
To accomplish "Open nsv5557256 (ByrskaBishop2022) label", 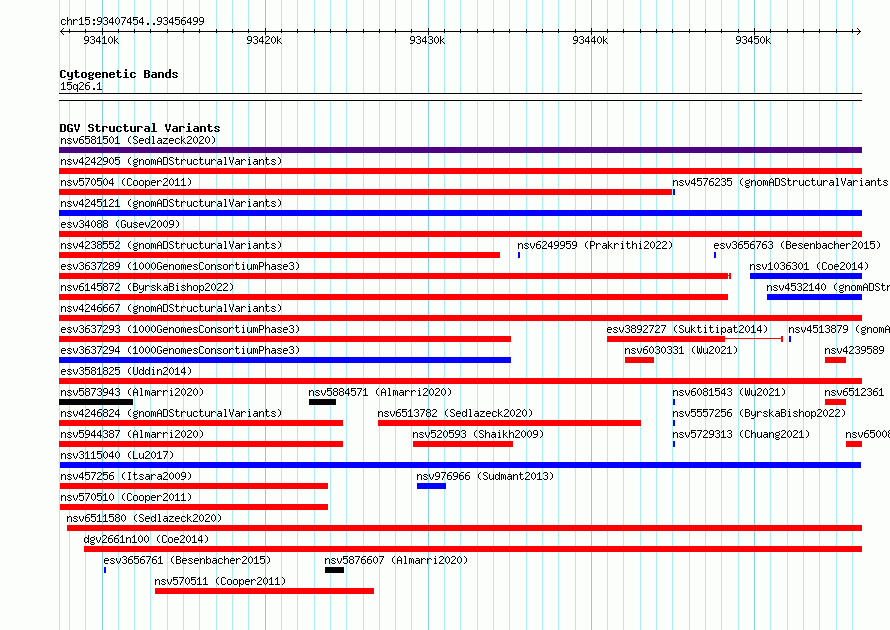I will pos(759,413).
